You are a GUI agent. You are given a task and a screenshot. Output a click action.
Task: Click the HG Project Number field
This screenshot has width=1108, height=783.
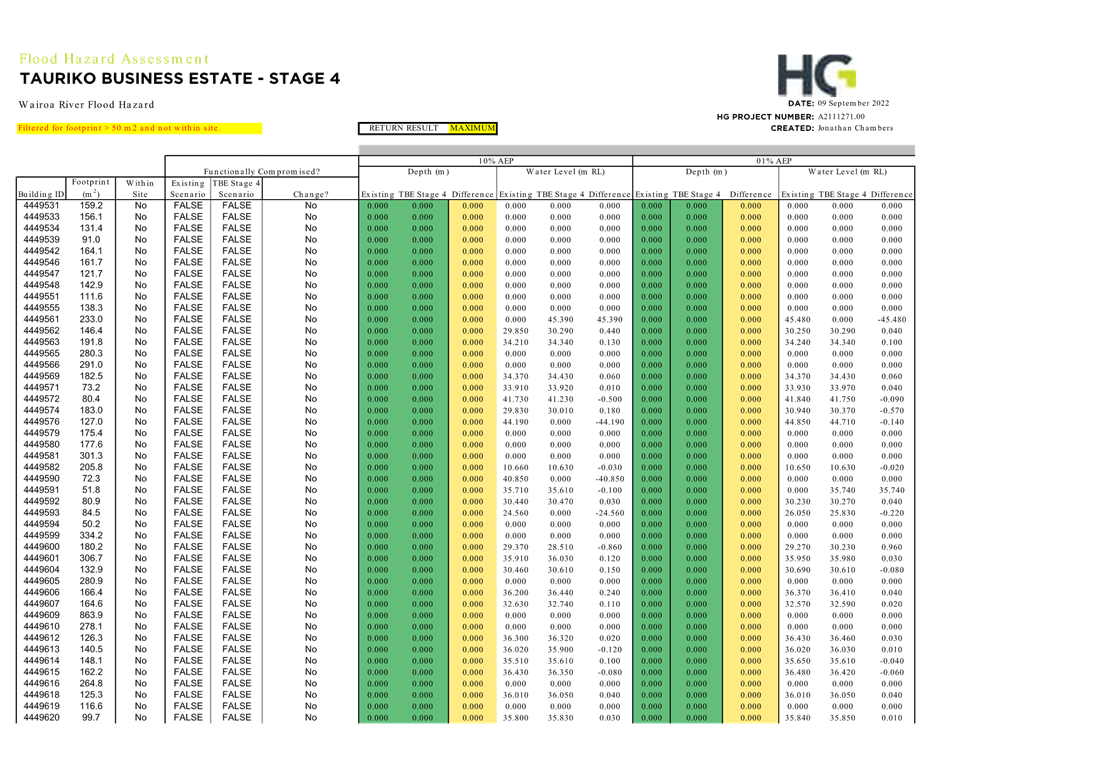pyautogui.click(x=790, y=117)
